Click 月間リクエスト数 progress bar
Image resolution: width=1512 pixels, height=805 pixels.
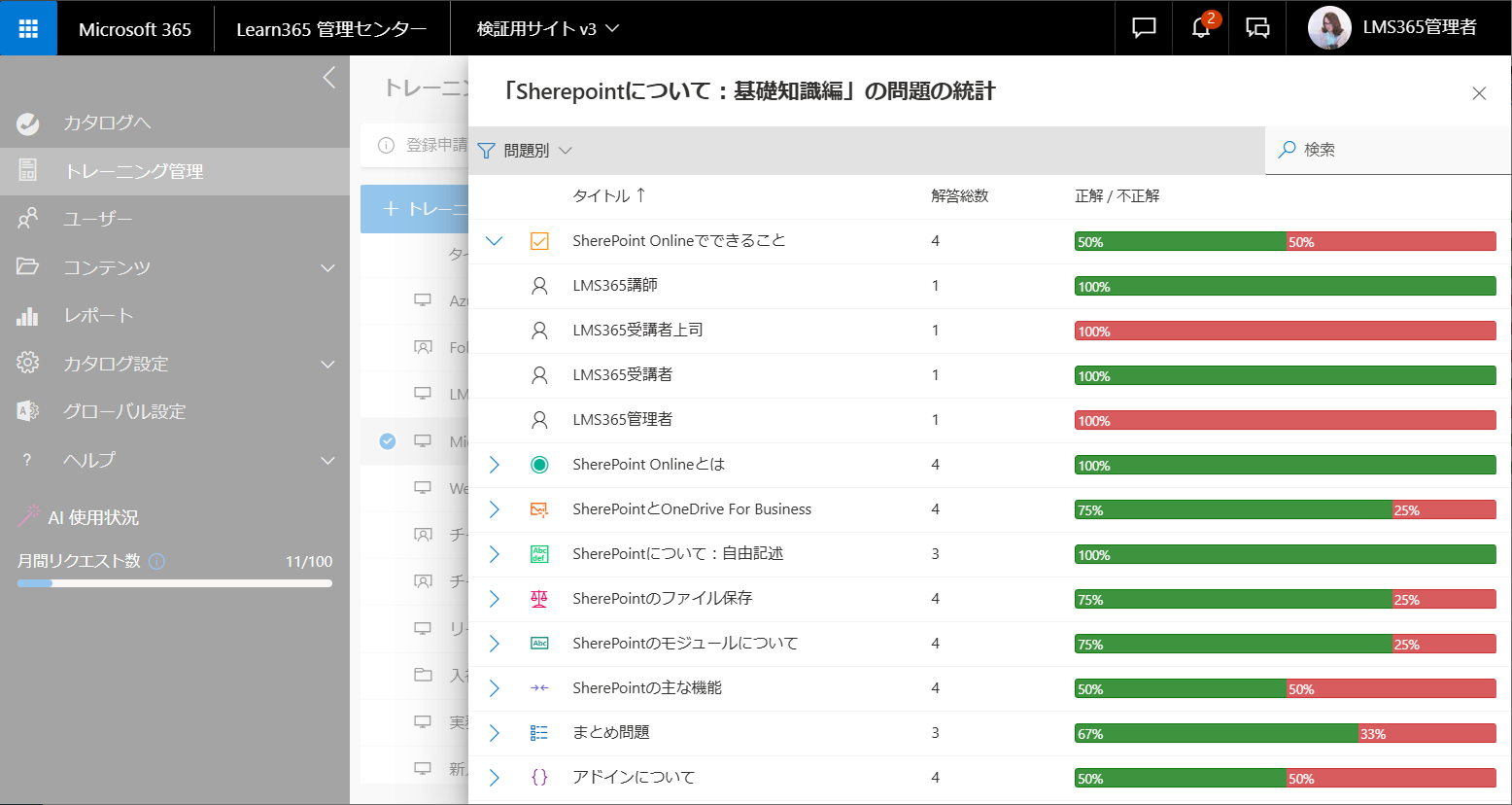[x=175, y=583]
